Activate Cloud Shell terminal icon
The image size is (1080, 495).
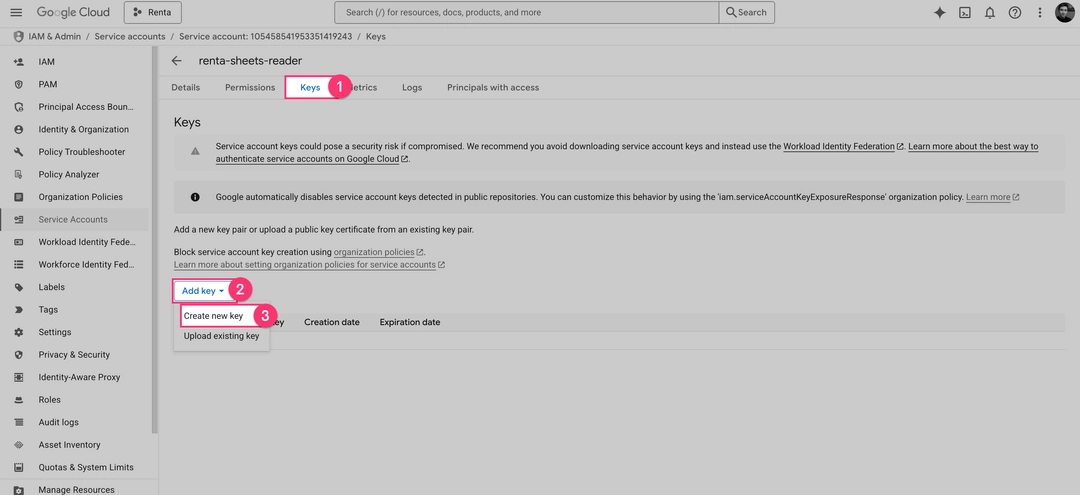click(965, 12)
